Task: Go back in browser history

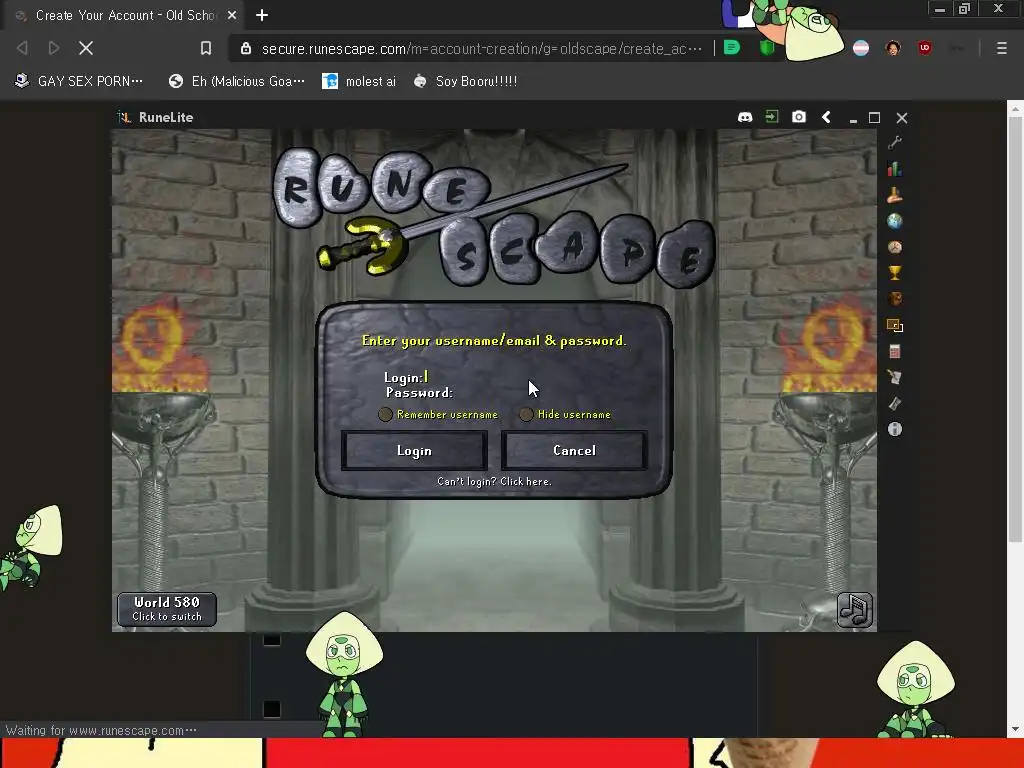Action: [x=22, y=48]
